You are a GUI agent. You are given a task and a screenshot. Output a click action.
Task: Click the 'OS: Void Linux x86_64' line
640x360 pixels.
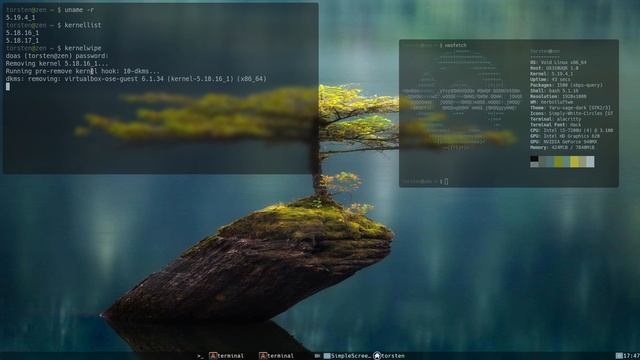[558, 62]
